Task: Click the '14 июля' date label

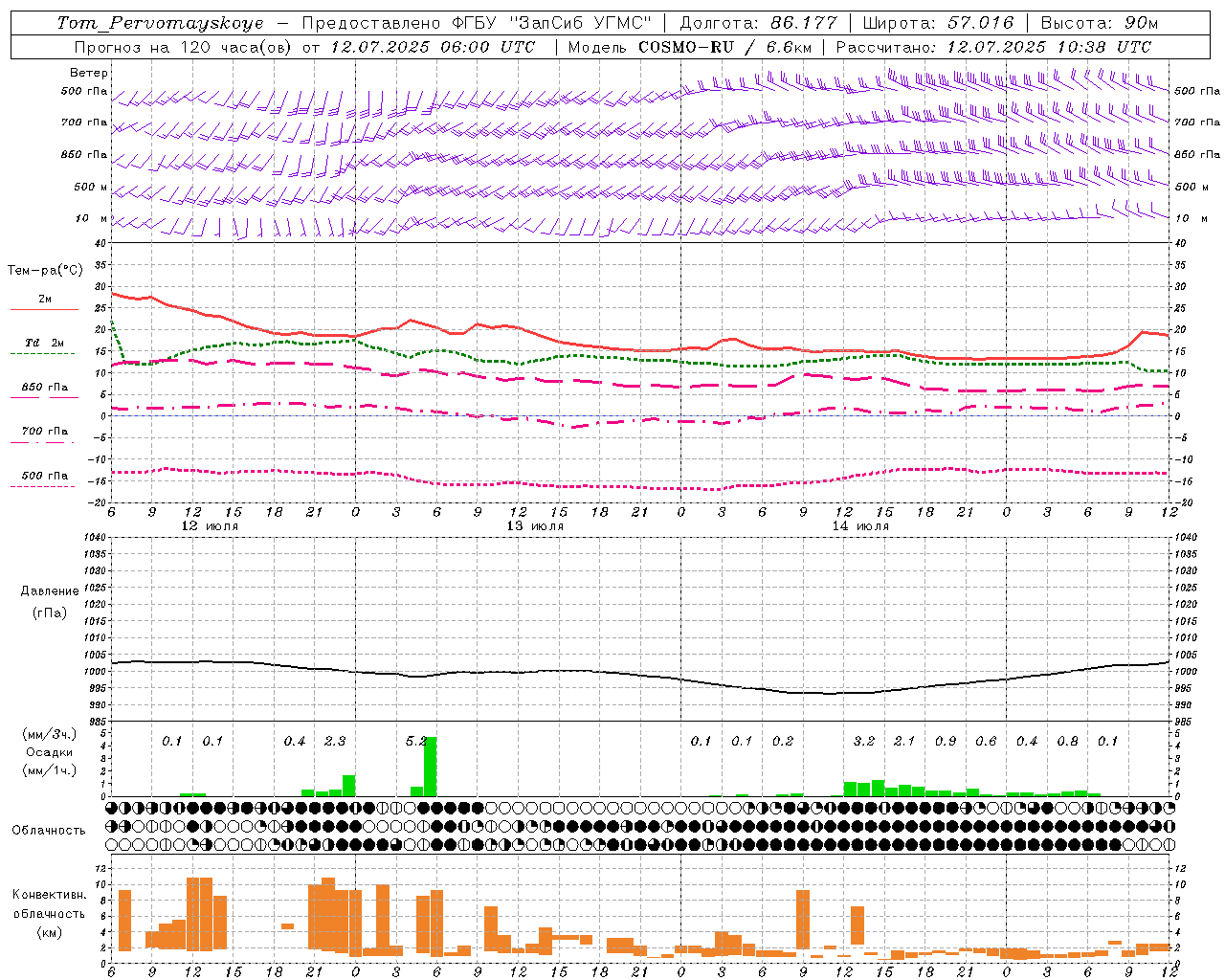Action: coord(860,526)
